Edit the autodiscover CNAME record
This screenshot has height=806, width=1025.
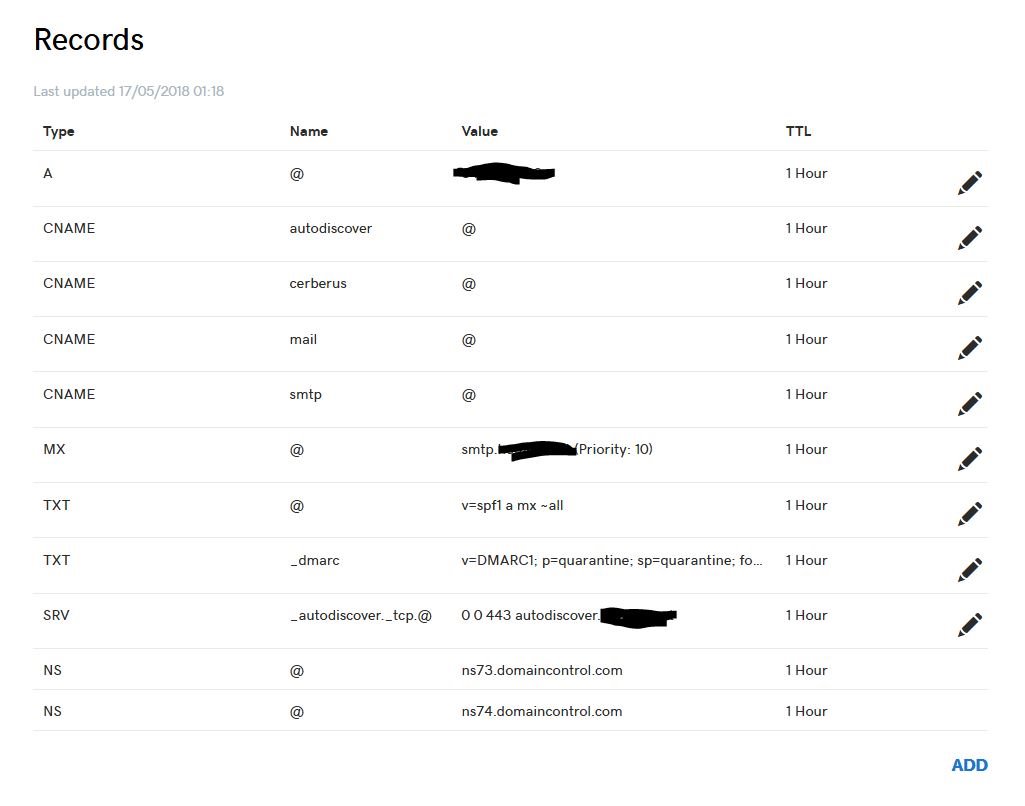pyautogui.click(x=970, y=238)
